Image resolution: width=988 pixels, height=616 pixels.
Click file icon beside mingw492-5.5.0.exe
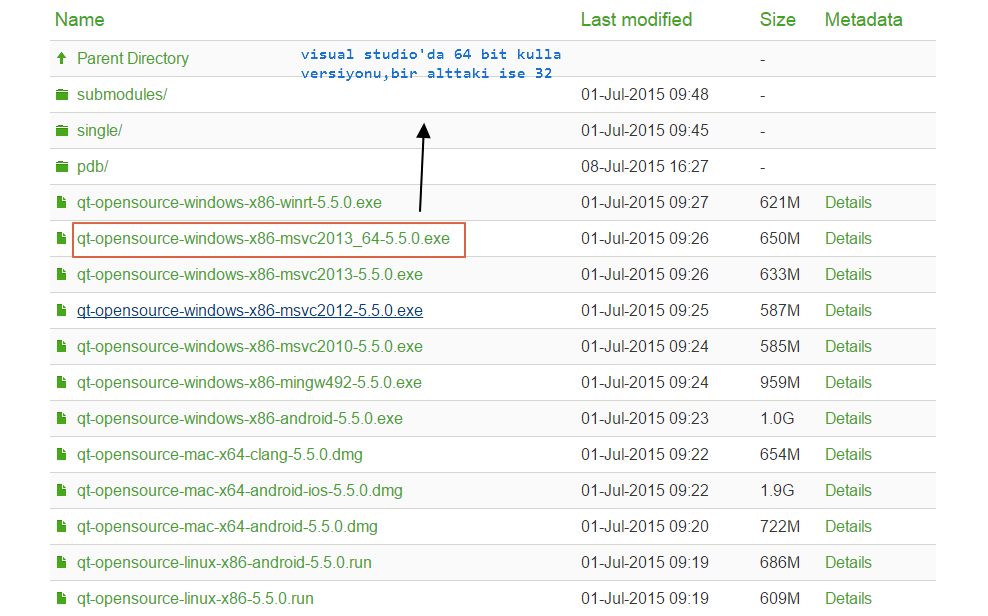coord(61,382)
